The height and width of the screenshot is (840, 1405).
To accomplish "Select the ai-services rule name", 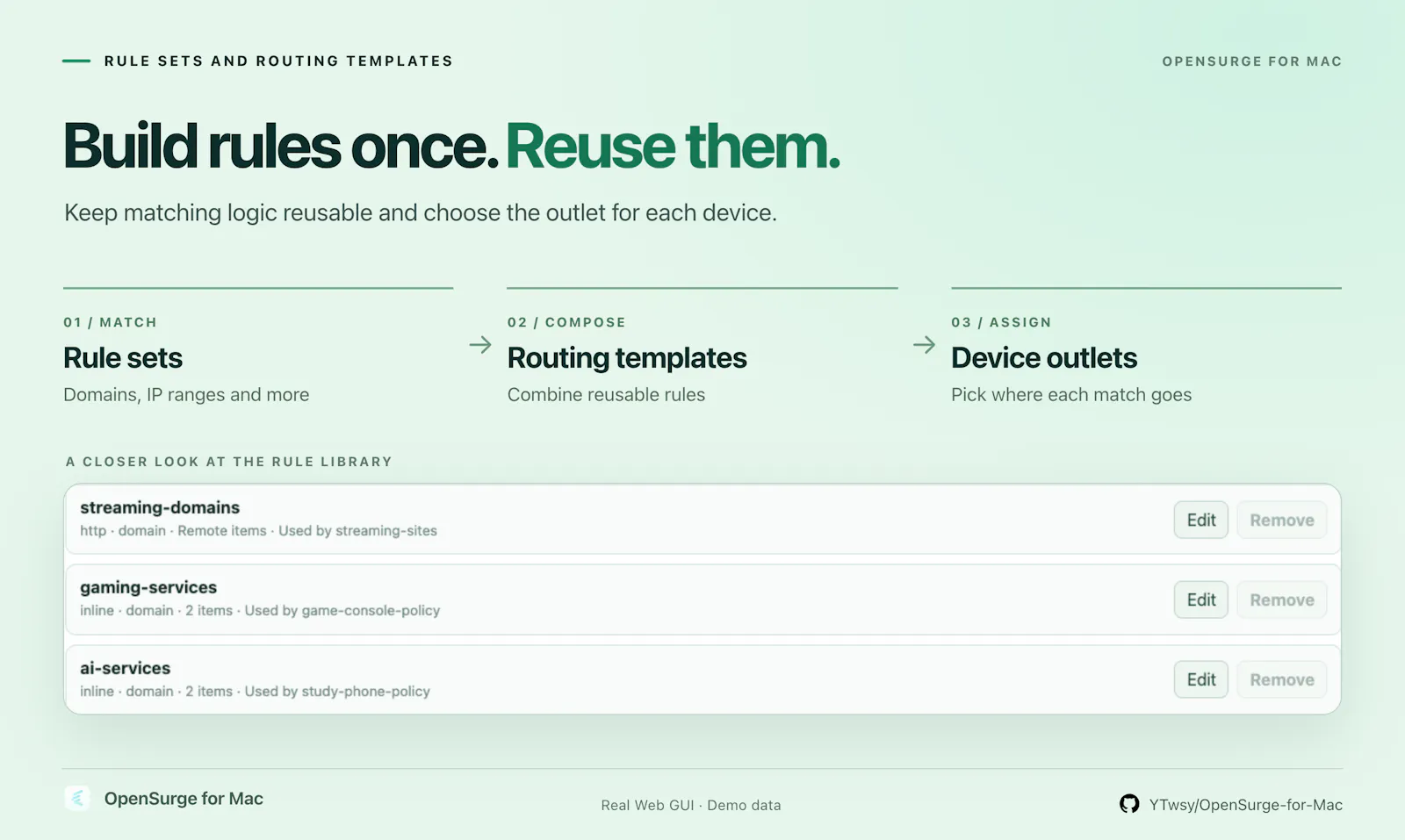I will pyautogui.click(x=126, y=668).
